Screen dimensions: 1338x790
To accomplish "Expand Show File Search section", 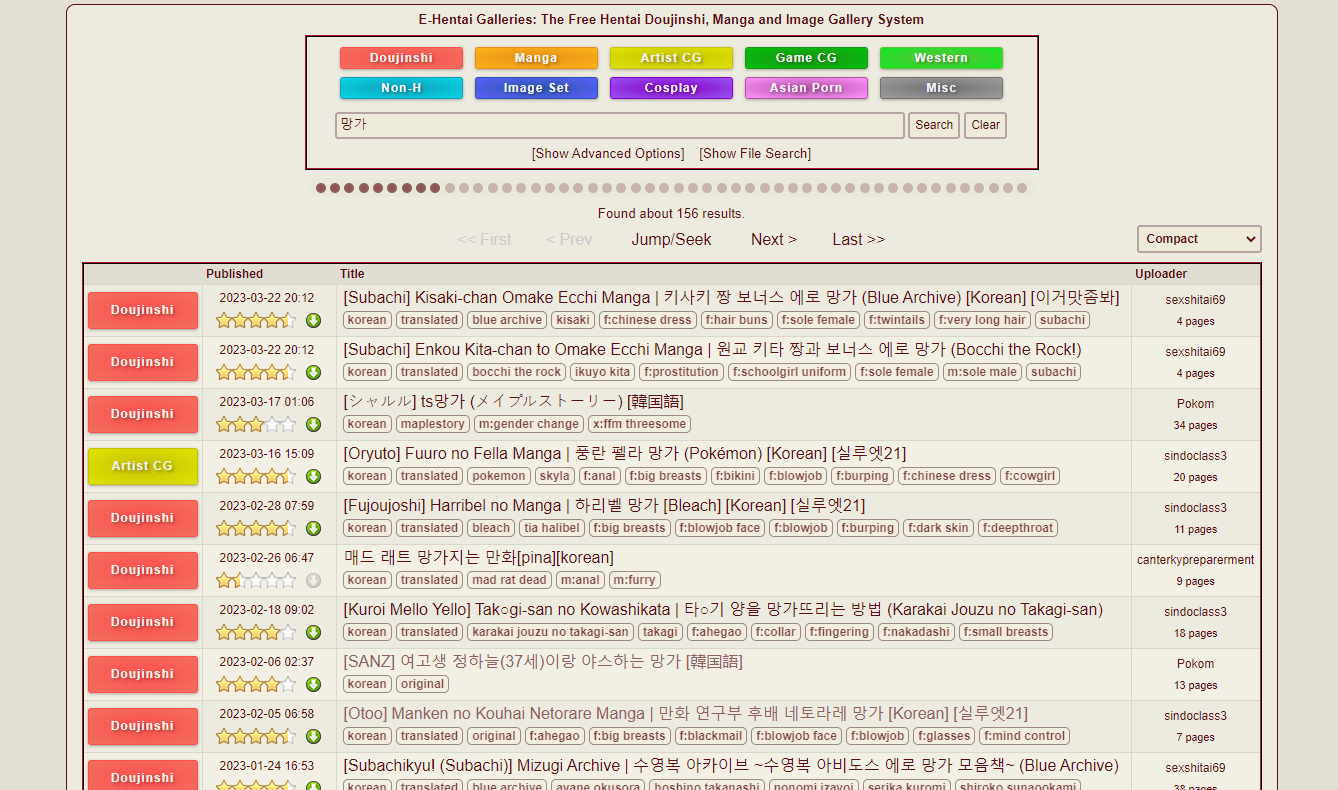I will click(755, 153).
